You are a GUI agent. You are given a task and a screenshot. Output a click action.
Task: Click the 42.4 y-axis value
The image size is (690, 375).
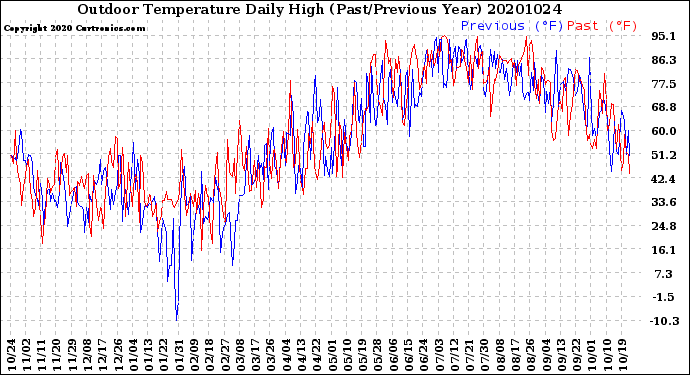click(663, 179)
